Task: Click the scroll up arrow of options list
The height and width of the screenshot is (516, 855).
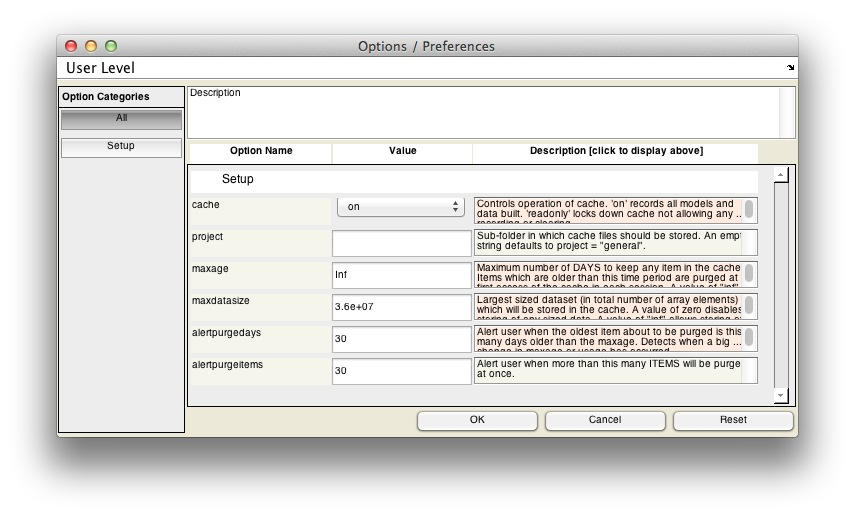Action: click(x=781, y=176)
